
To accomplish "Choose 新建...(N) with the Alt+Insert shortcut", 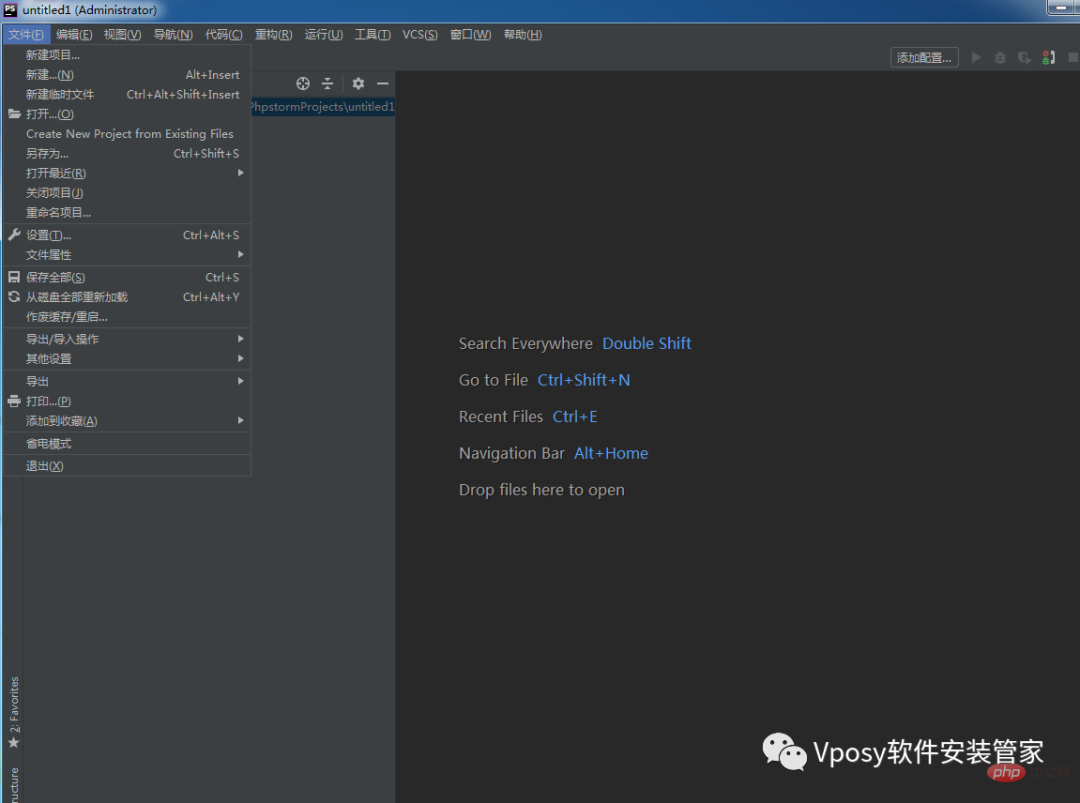I will click(x=127, y=75).
